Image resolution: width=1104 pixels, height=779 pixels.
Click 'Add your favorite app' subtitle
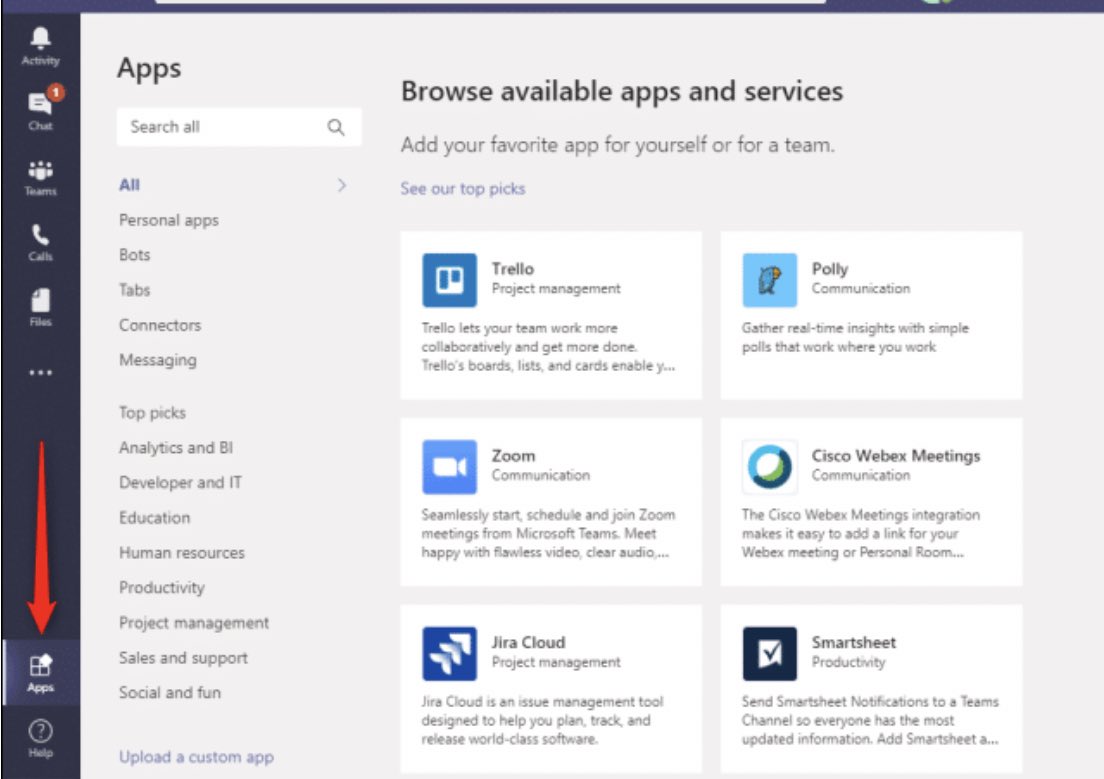click(617, 145)
